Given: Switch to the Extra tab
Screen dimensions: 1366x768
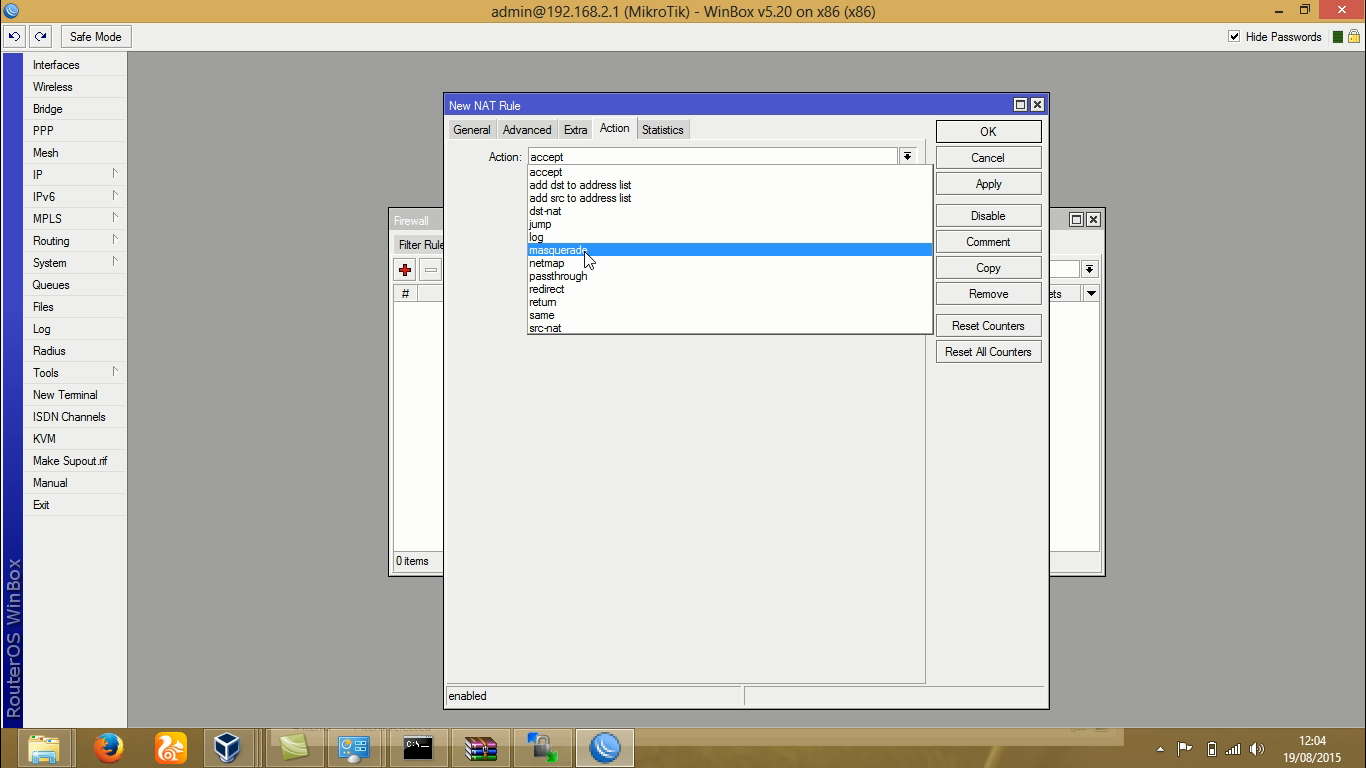Looking at the screenshot, I should (576, 130).
